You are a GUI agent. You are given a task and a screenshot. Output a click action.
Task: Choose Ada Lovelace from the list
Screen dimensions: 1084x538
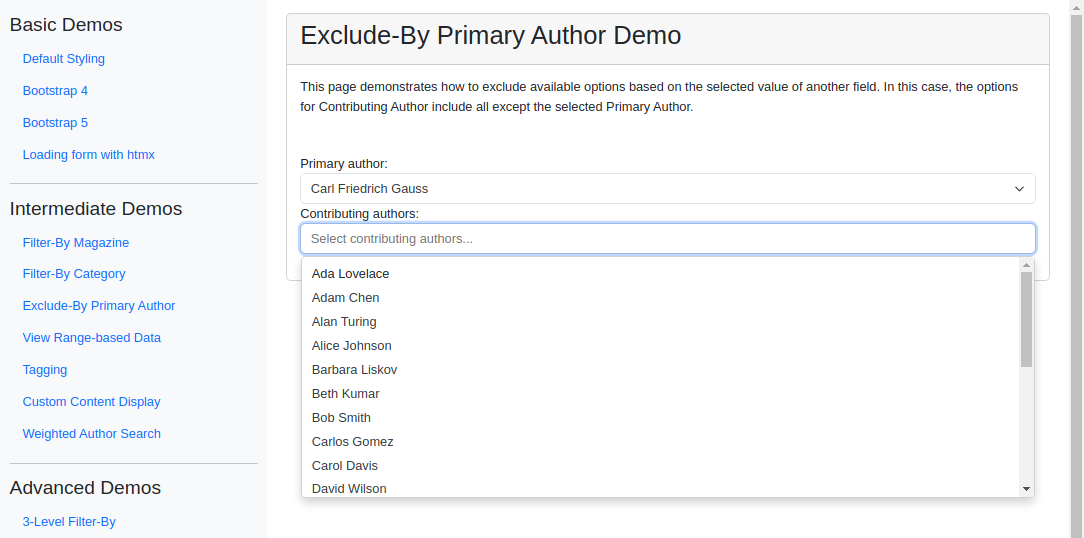tap(661, 274)
